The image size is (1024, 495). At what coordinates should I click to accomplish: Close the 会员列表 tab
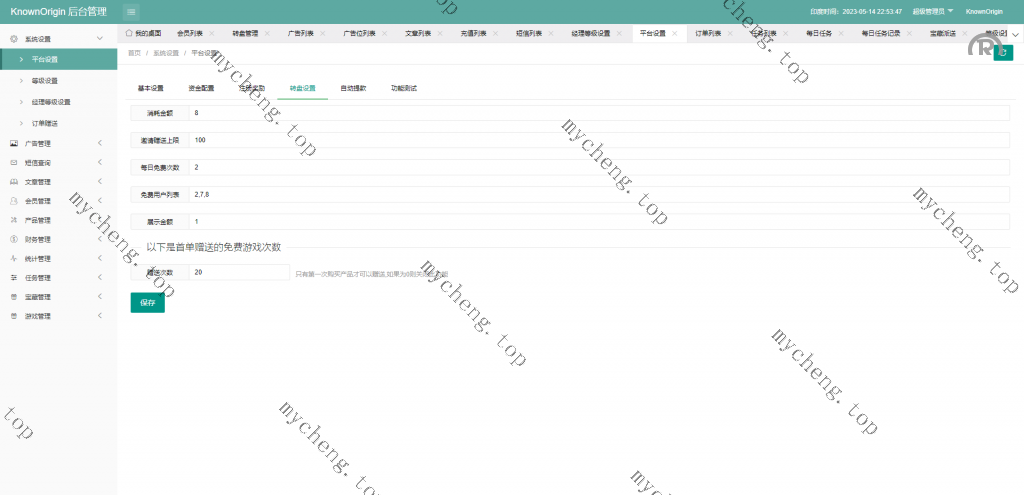click(x=211, y=33)
